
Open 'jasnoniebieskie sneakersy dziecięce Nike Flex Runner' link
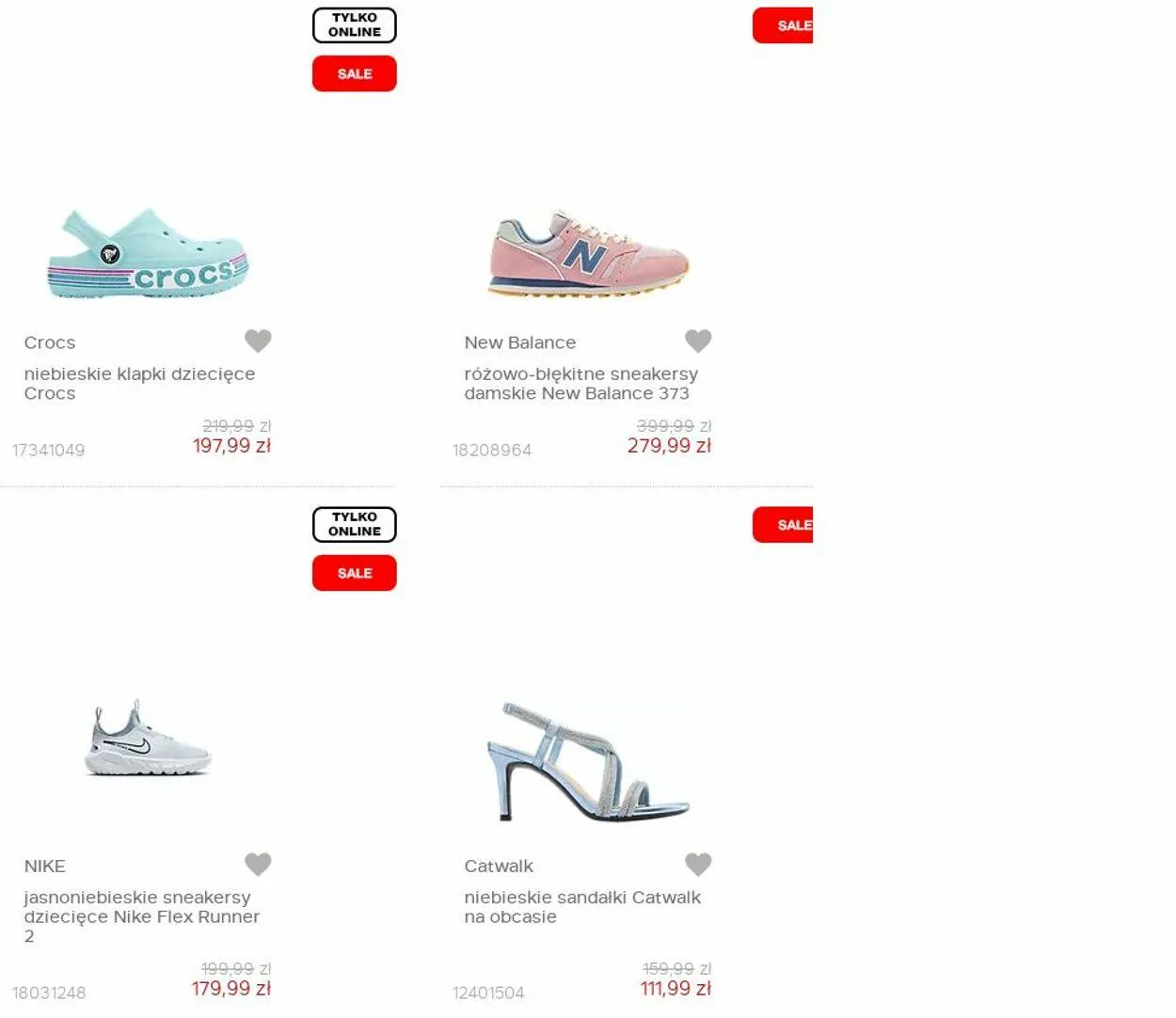click(x=142, y=916)
